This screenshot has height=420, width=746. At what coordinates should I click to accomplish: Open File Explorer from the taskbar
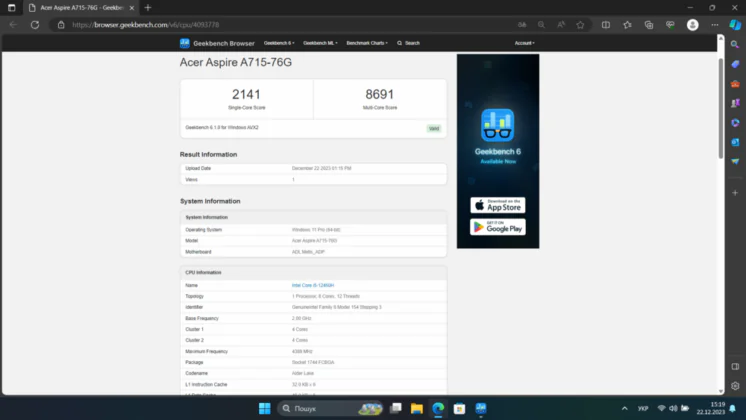tap(417, 408)
